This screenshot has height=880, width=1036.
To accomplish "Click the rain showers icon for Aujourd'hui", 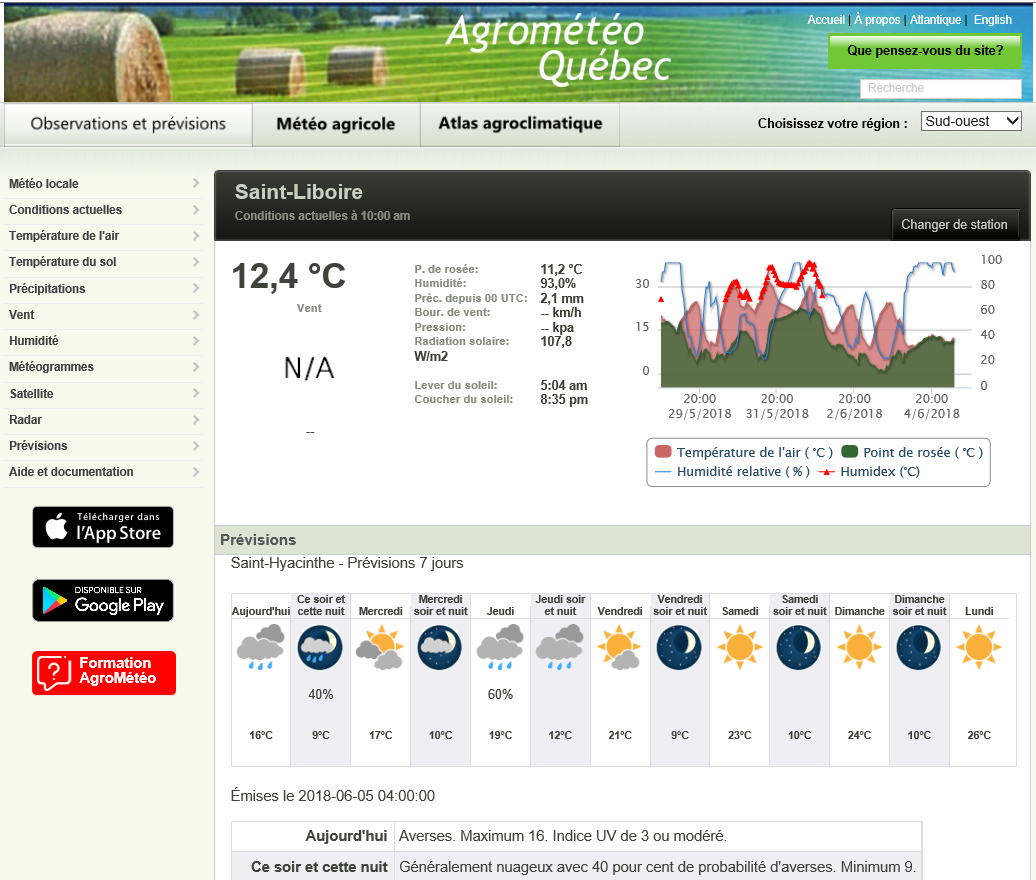I will (x=260, y=647).
